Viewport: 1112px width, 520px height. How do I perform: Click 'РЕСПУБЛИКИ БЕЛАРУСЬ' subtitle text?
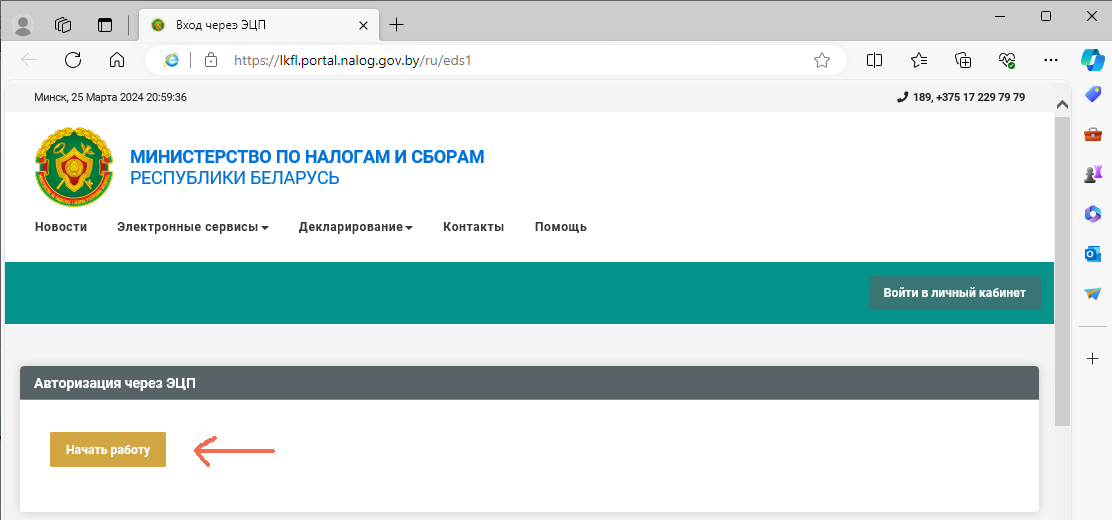[x=235, y=178]
